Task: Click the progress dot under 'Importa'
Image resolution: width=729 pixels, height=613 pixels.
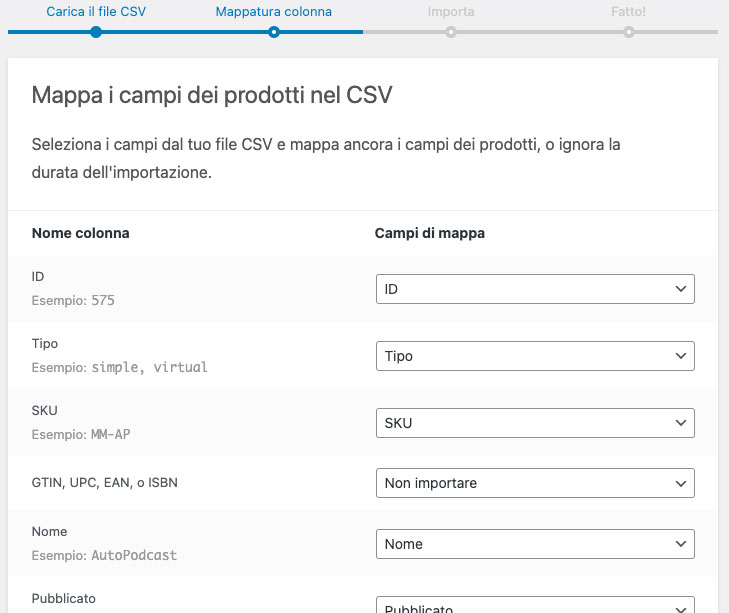Action: pyautogui.click(x=451, y=32)
